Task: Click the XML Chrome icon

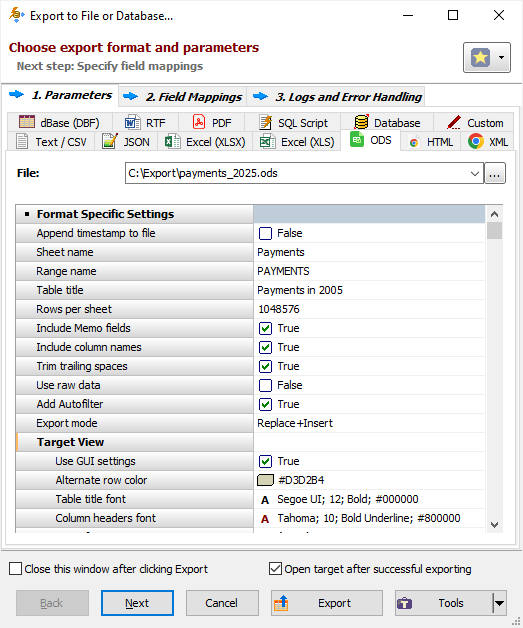Action: point(476,141)
